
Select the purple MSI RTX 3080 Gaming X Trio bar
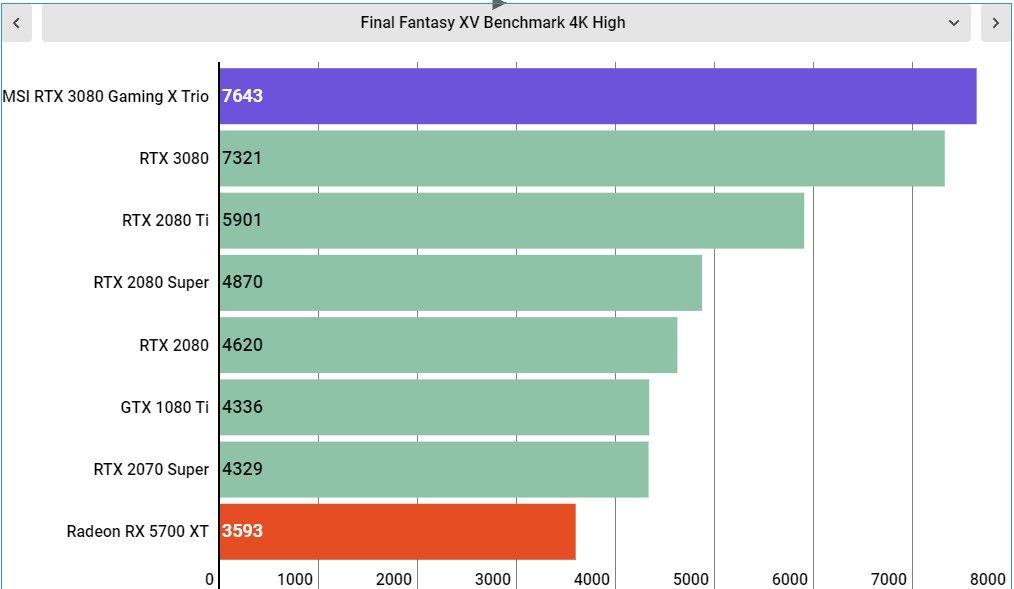(598, 96)
